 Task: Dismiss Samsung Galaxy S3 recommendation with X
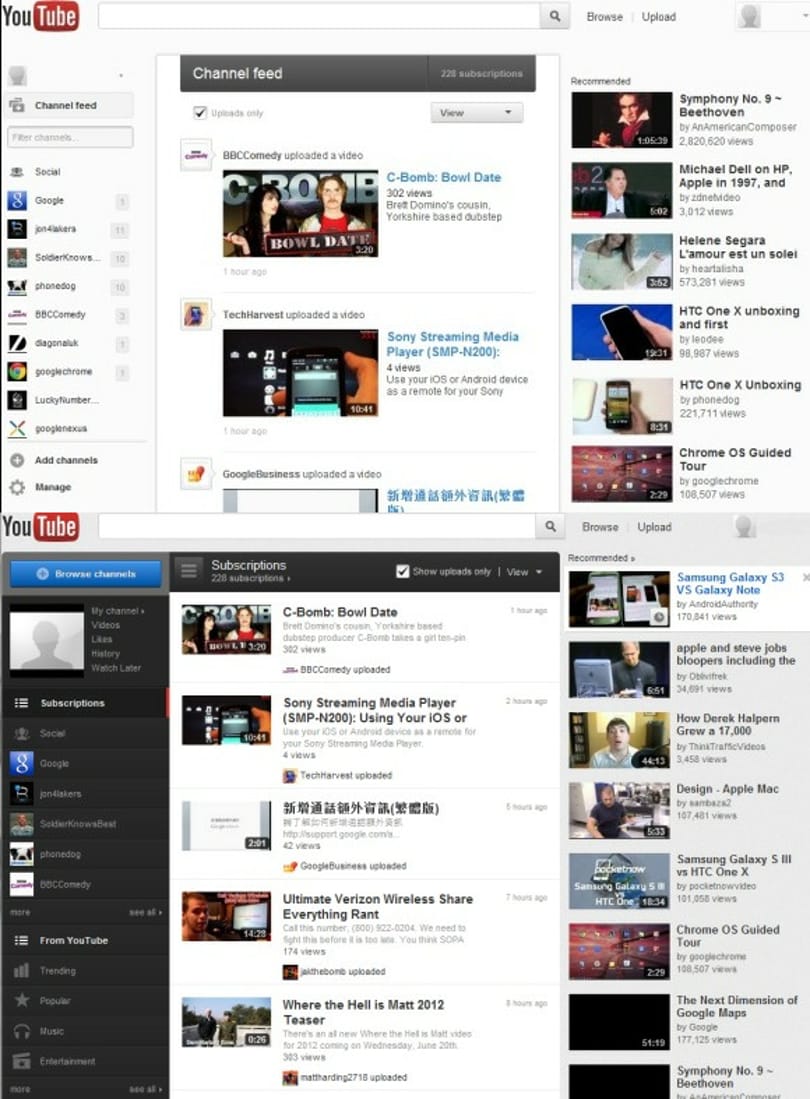coord(806,578)
